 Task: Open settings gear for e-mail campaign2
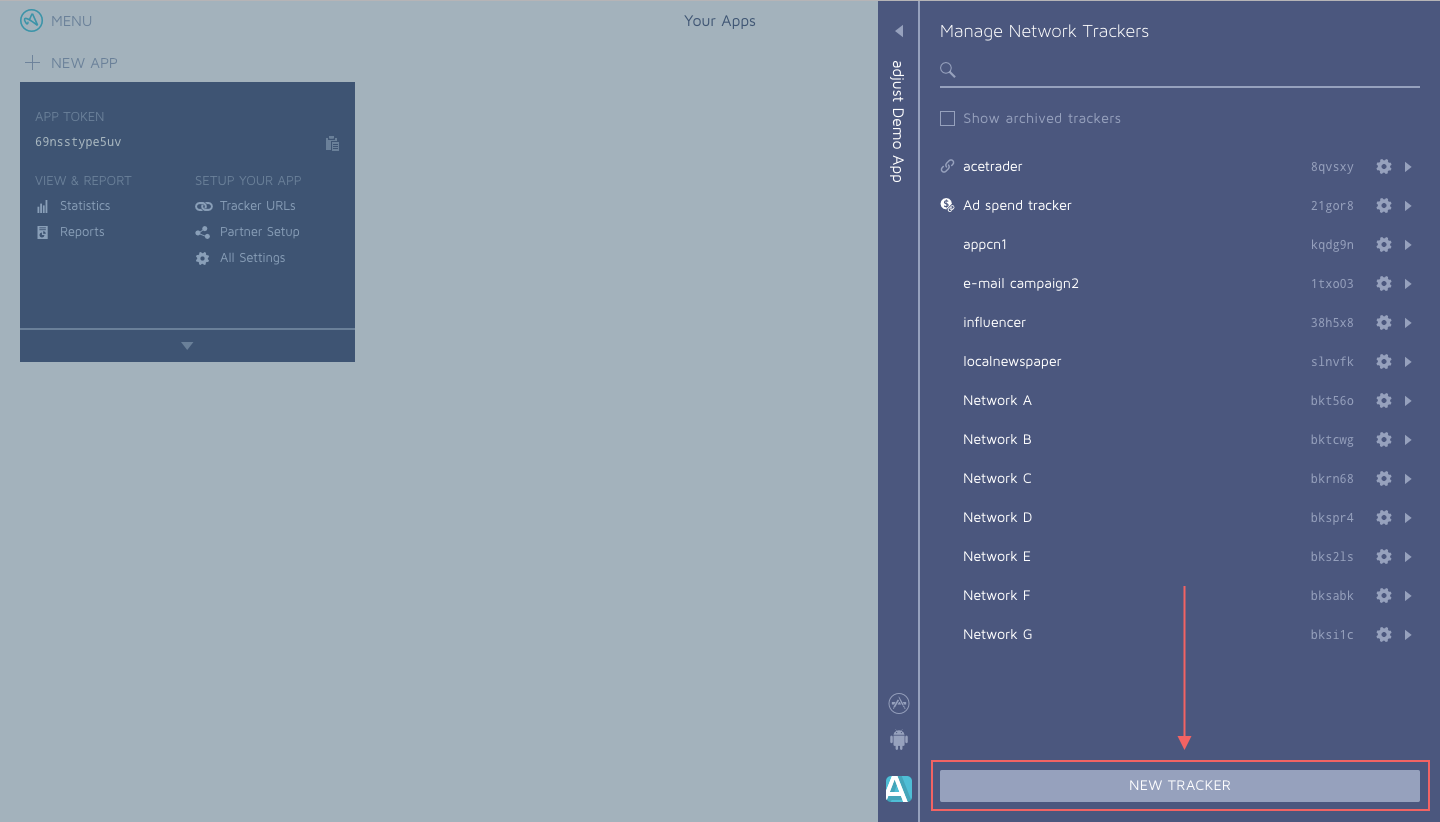[x=1384, y=284]
